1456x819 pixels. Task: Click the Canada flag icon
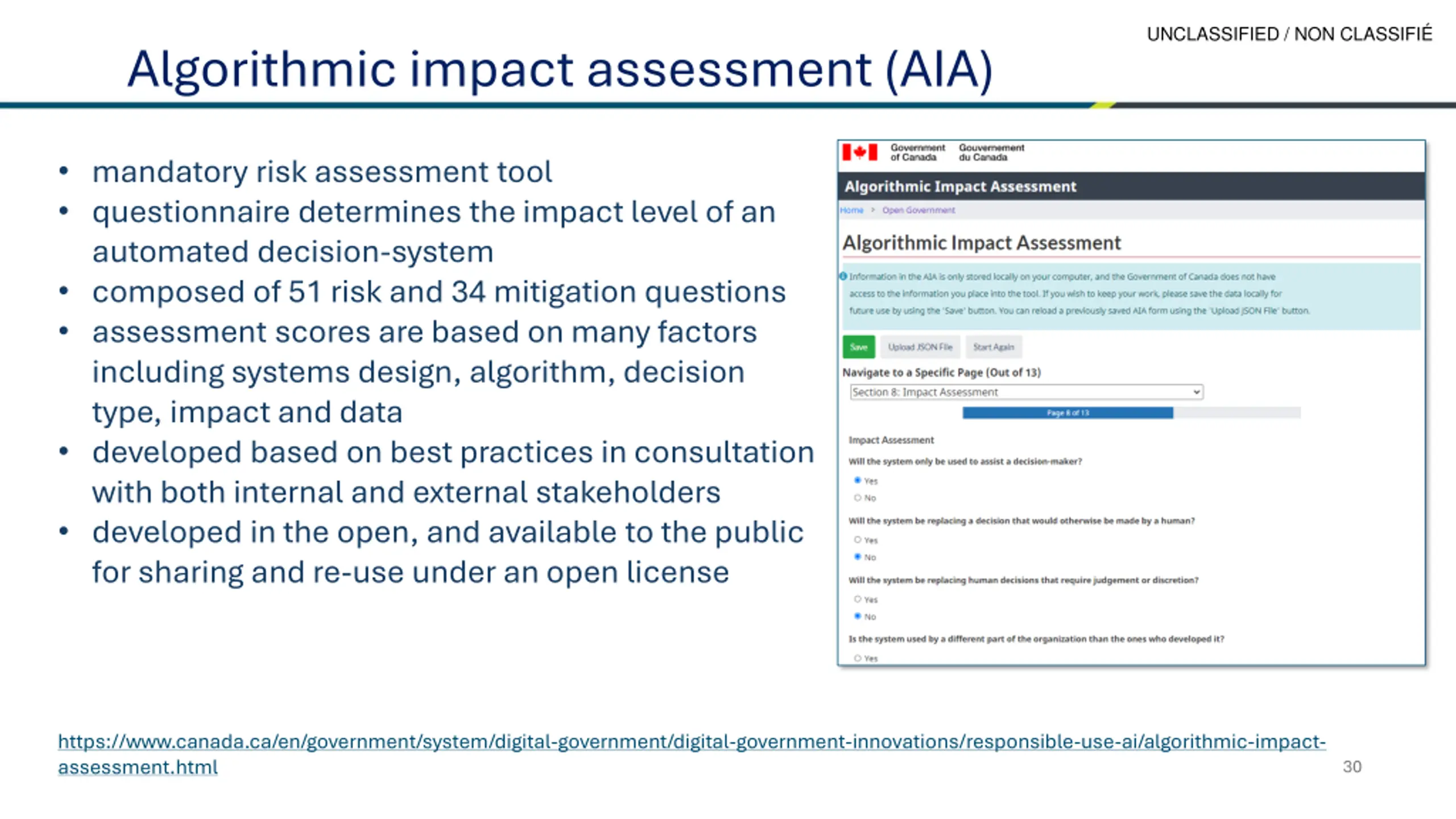tap(859, 152)
